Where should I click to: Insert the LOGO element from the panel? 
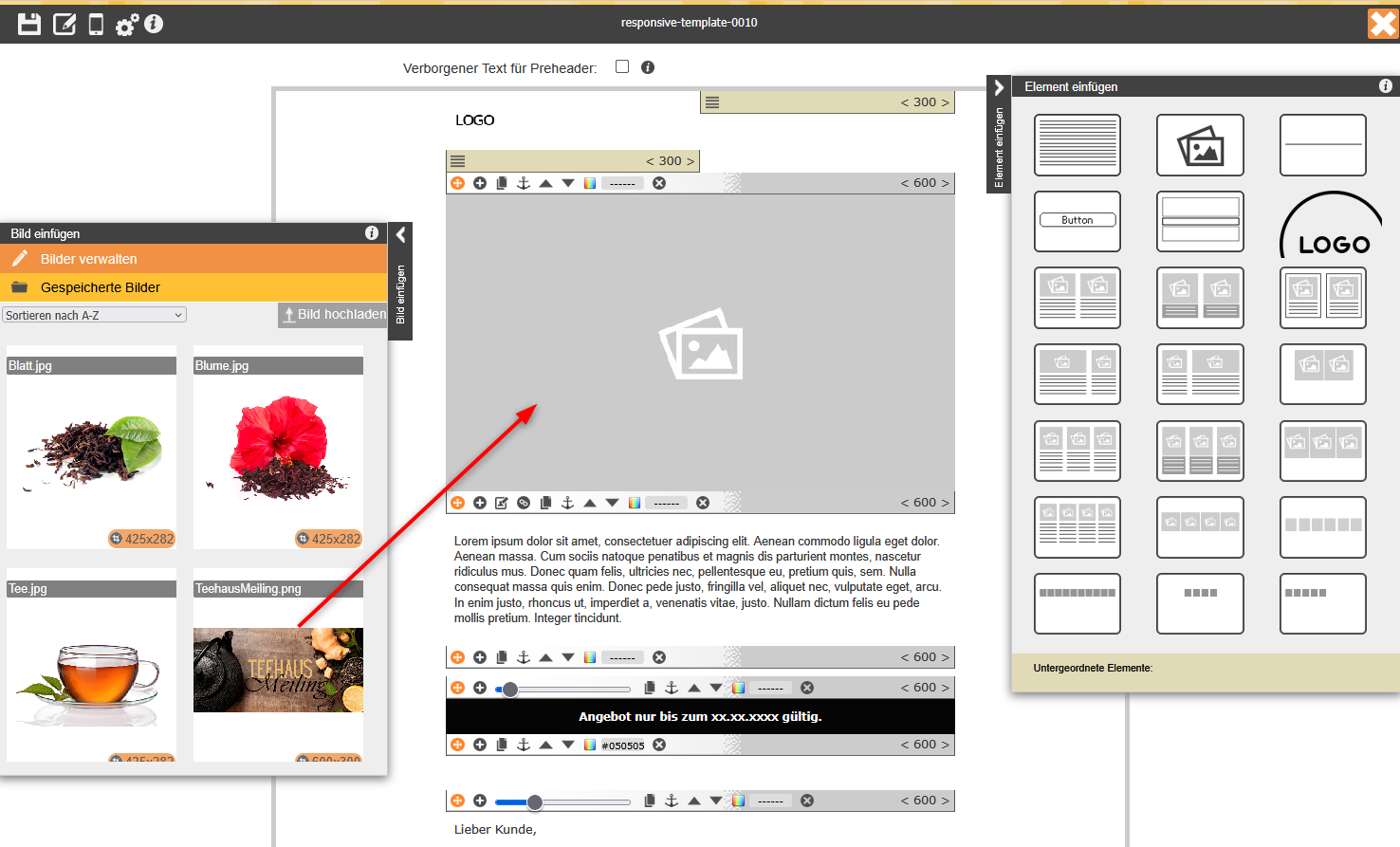(1330, 224)
